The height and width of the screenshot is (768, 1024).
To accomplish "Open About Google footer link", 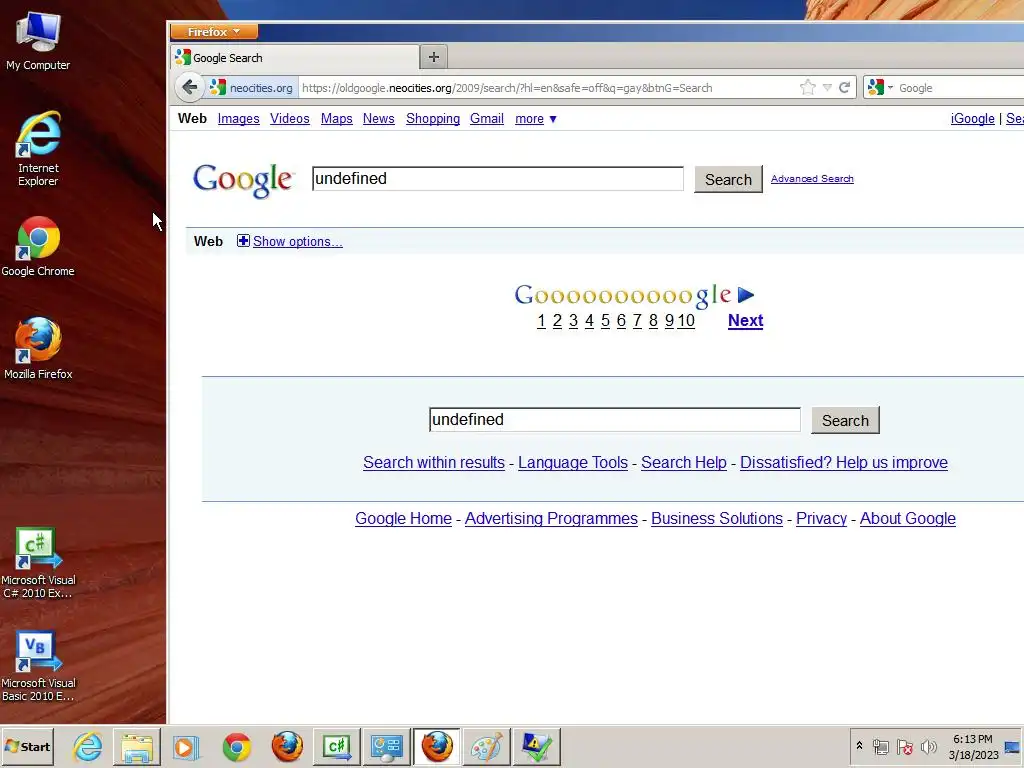I will (x=908, y=519).
